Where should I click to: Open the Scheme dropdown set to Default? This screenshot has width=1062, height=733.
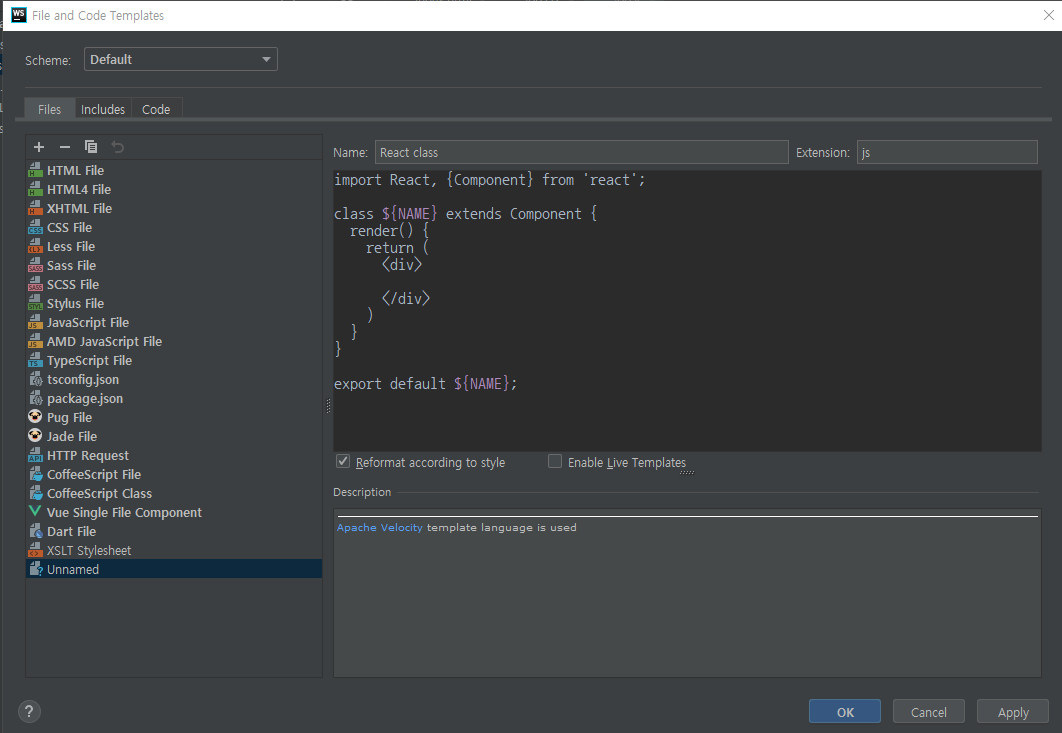(181, 59)
